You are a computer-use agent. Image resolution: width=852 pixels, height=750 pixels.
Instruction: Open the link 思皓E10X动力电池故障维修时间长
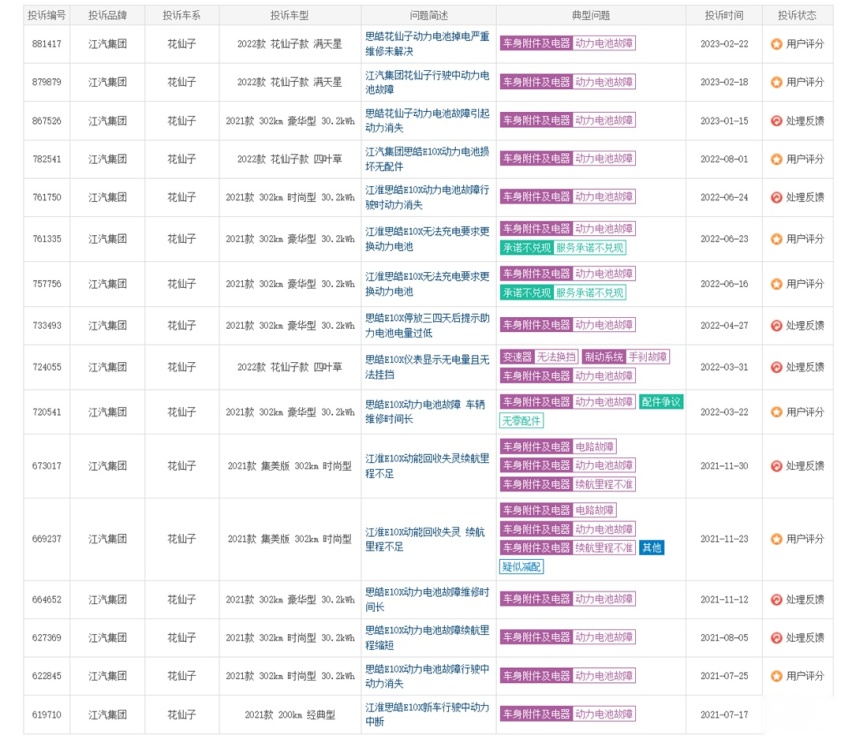pos(427,599)
